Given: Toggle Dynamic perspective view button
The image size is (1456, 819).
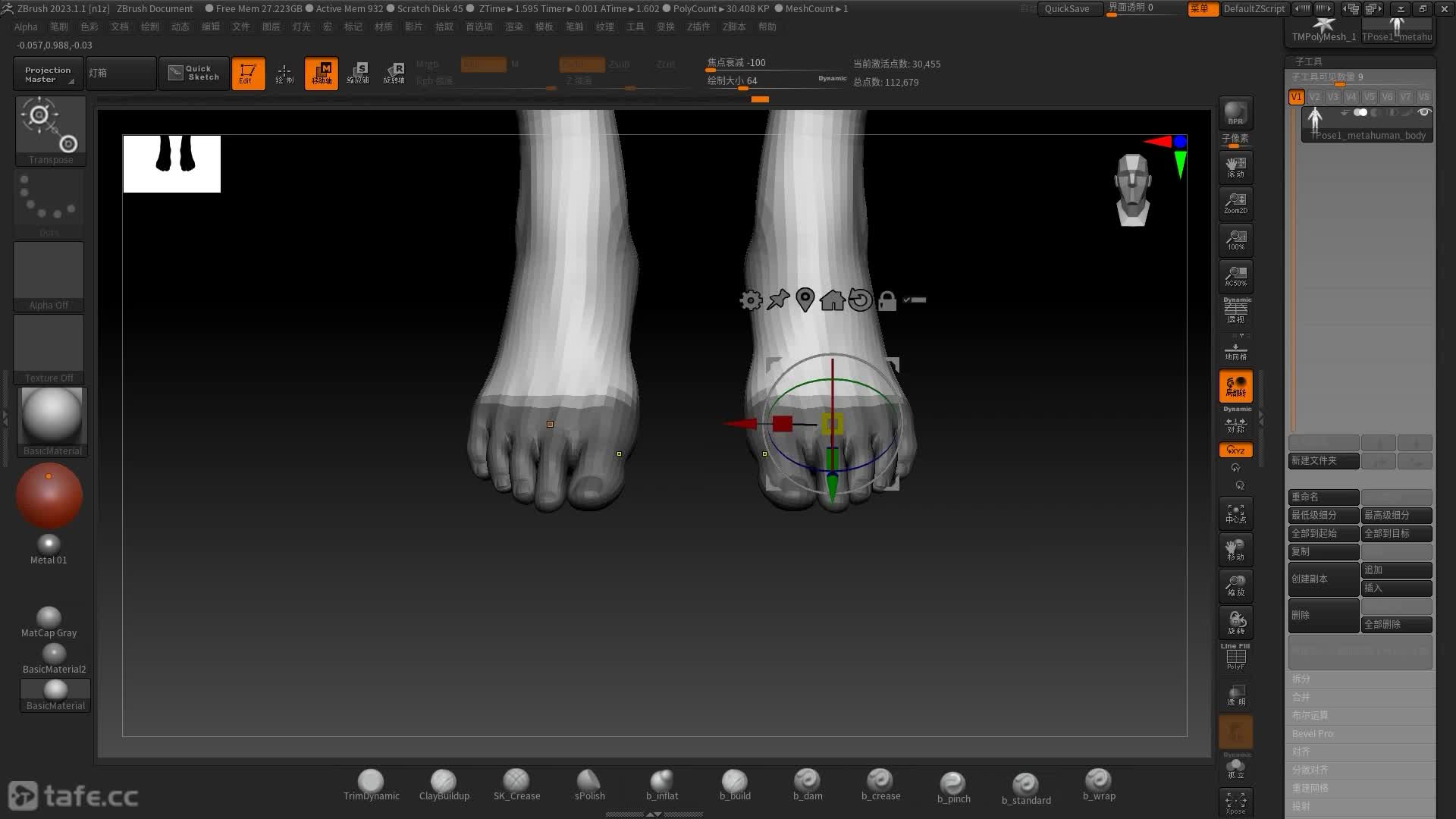Looking at the screenshot, I should tap(1236, 311).
